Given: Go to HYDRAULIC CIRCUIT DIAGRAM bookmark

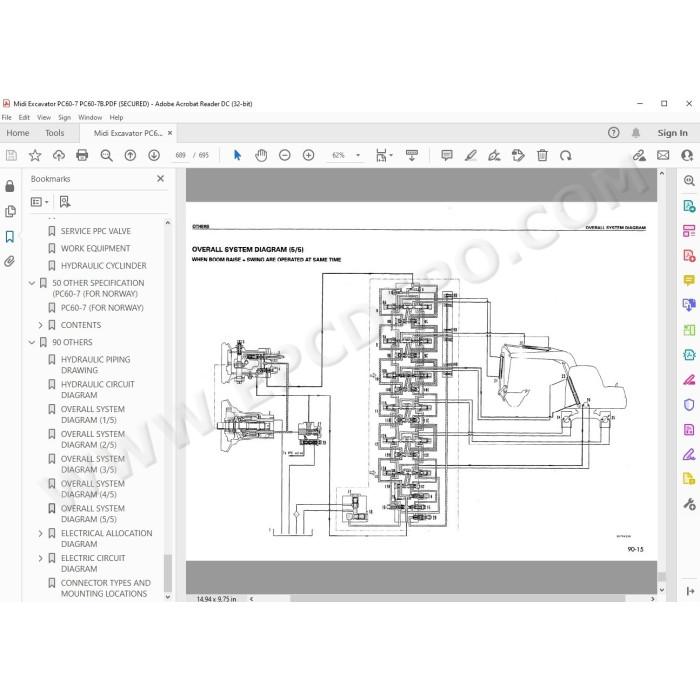Looking at the screenshot, I should point(97,390).
